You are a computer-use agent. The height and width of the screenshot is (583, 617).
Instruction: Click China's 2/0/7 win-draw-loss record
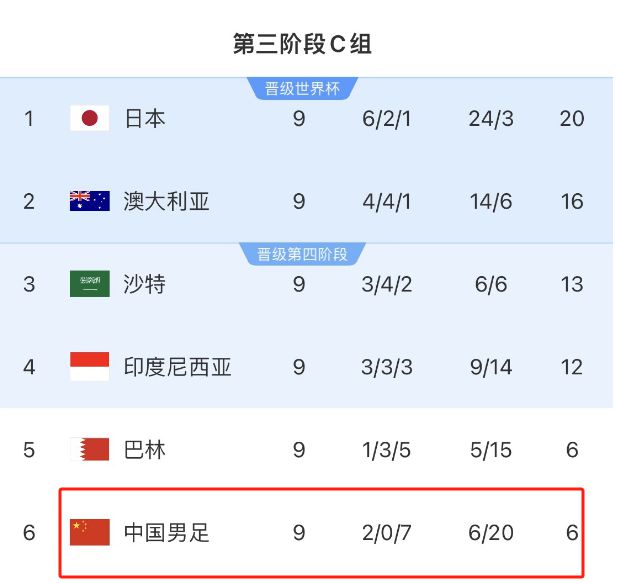coord(387,532)
